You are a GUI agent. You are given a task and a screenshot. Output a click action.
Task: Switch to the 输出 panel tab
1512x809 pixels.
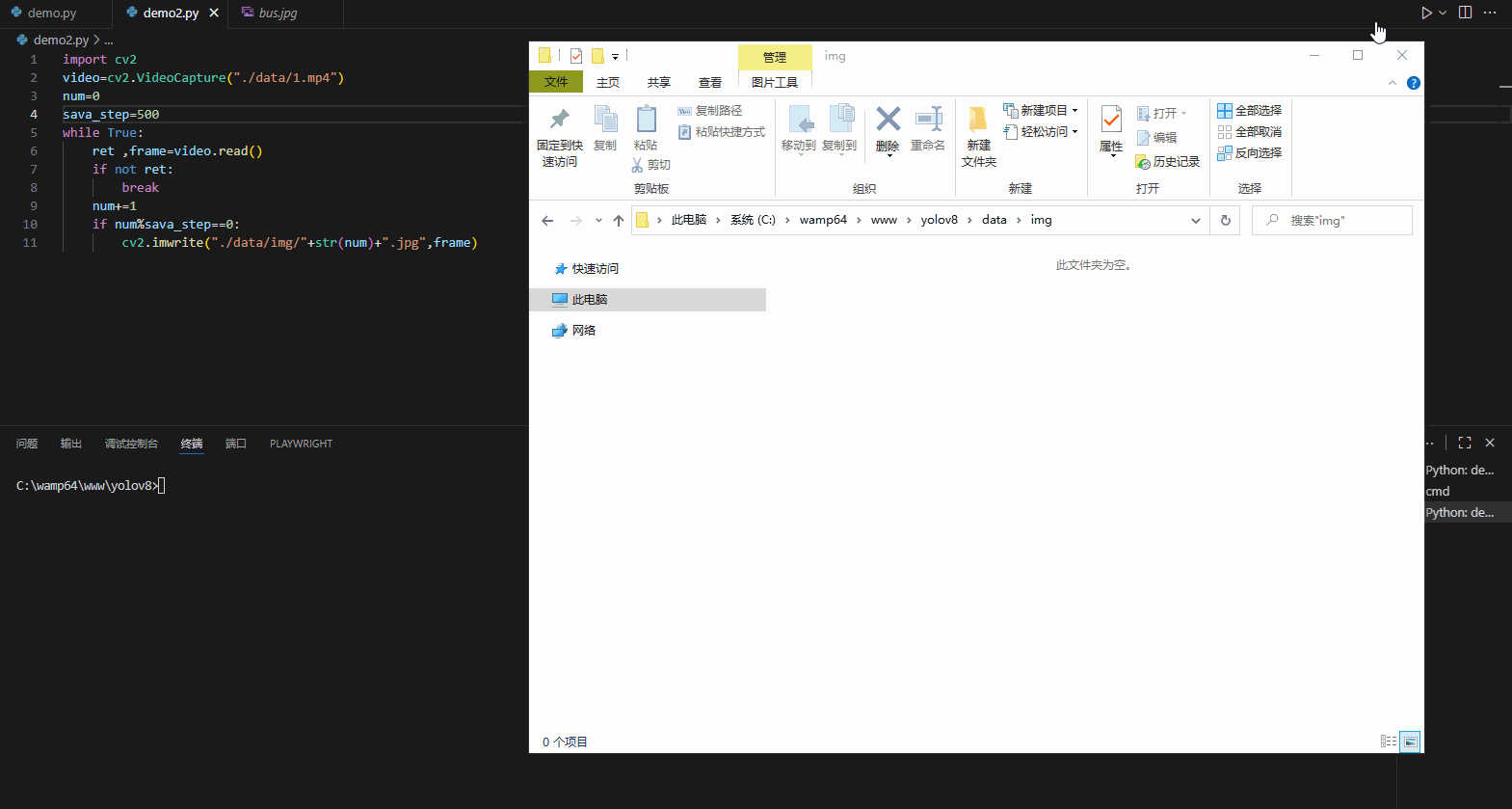pyautogui.click(x=71, y=444)
